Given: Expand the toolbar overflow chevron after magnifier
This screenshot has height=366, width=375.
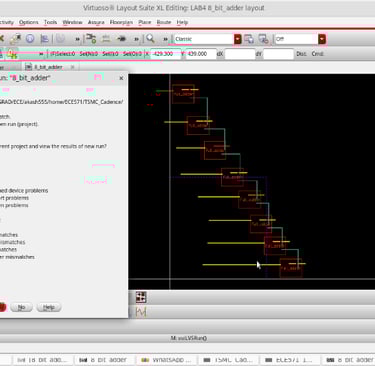Looking at the screenshot, I should [x=165, y=39].
